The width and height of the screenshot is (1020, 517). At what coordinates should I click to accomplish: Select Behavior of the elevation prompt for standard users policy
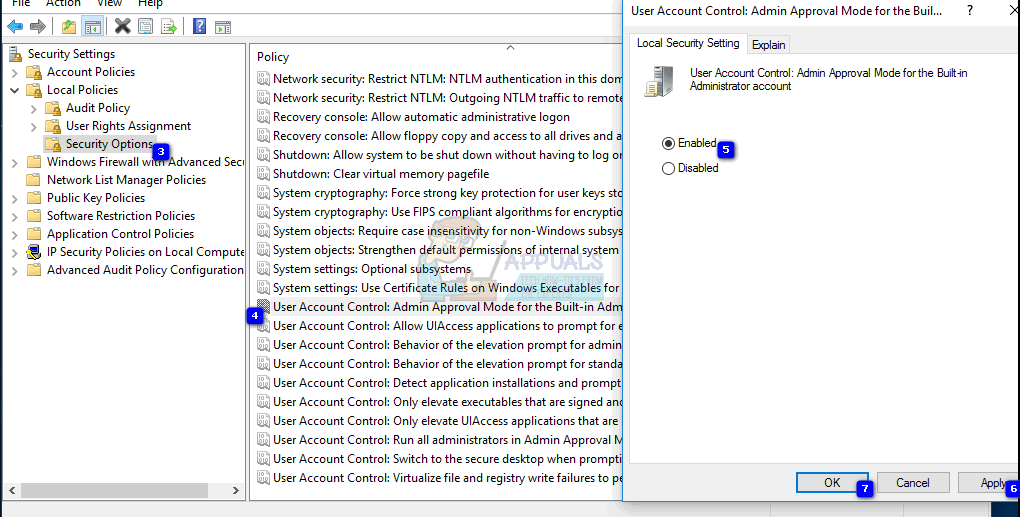[439, 364]
